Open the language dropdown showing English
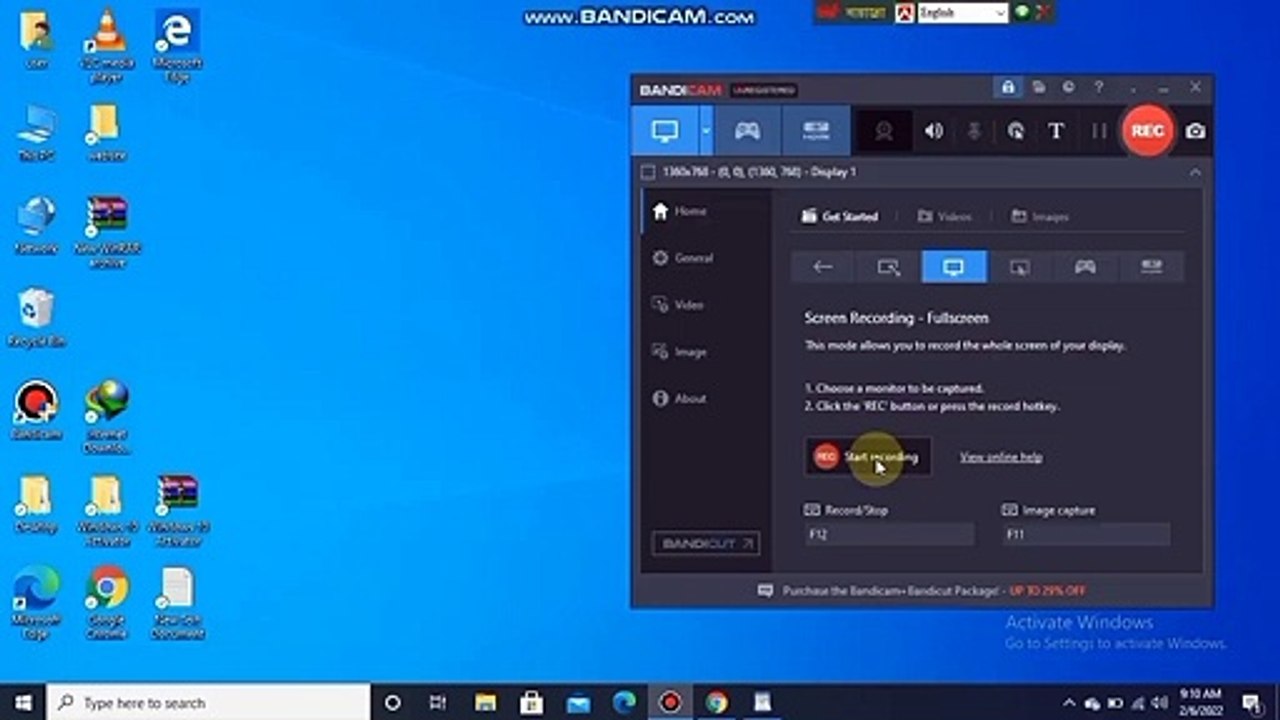Screen dimensions: 1280x720 963,14
